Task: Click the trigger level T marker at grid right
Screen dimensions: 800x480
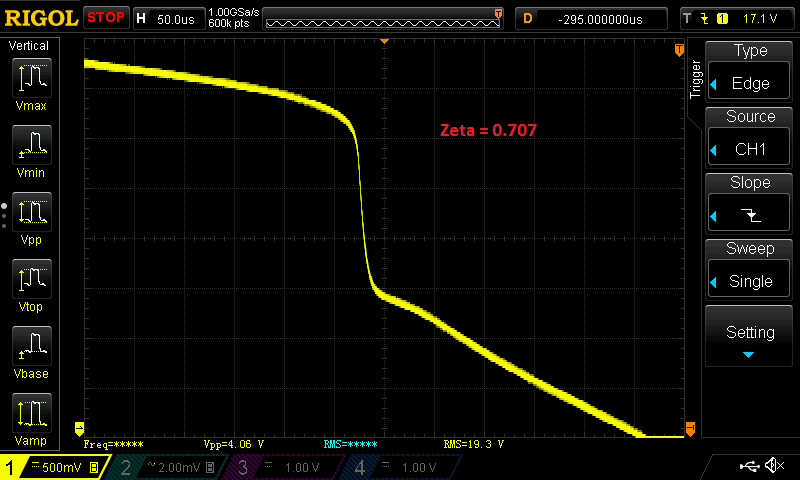Action: [x=679, y=49]
